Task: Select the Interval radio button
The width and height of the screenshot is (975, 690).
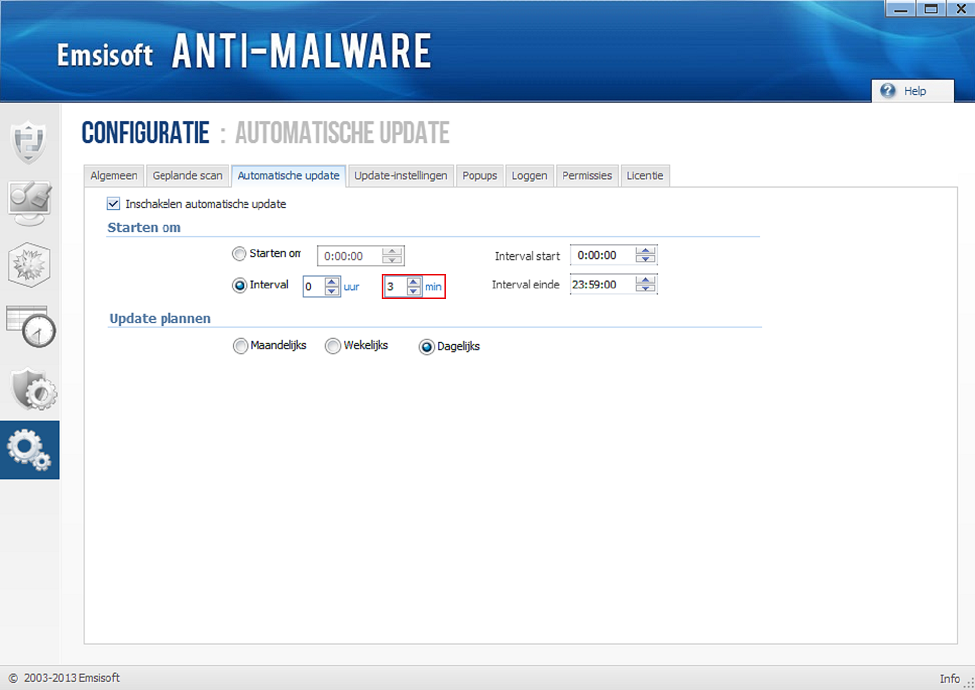Action: tap(239, 285)
